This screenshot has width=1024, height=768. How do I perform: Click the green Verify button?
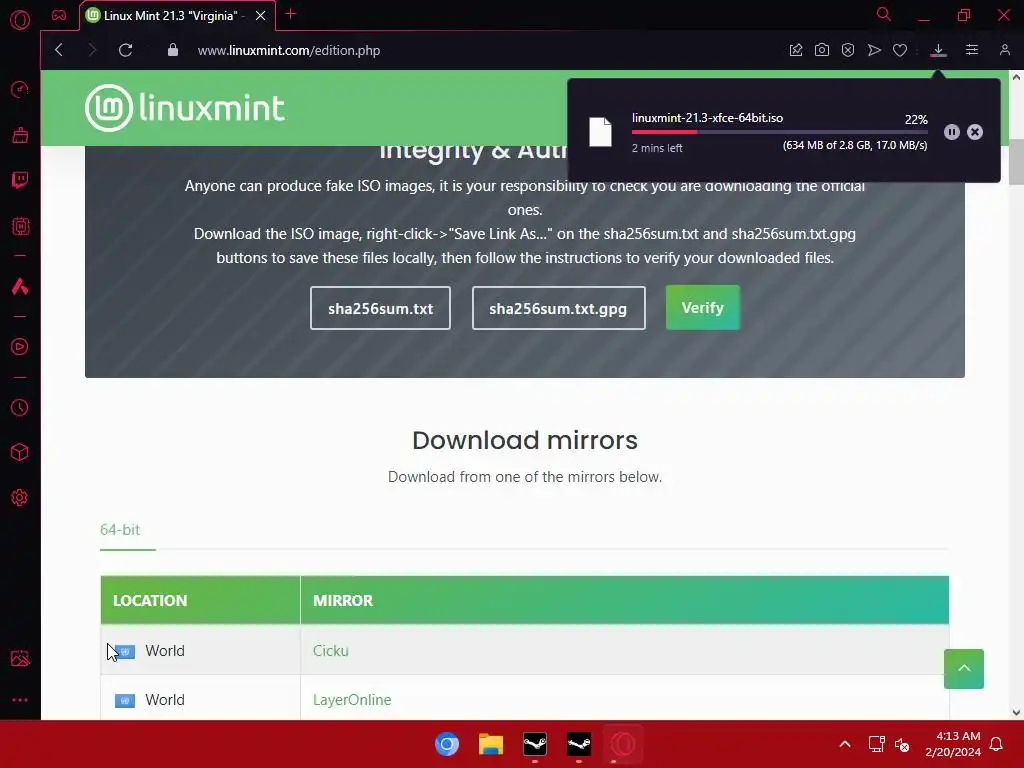coord(703,308)
